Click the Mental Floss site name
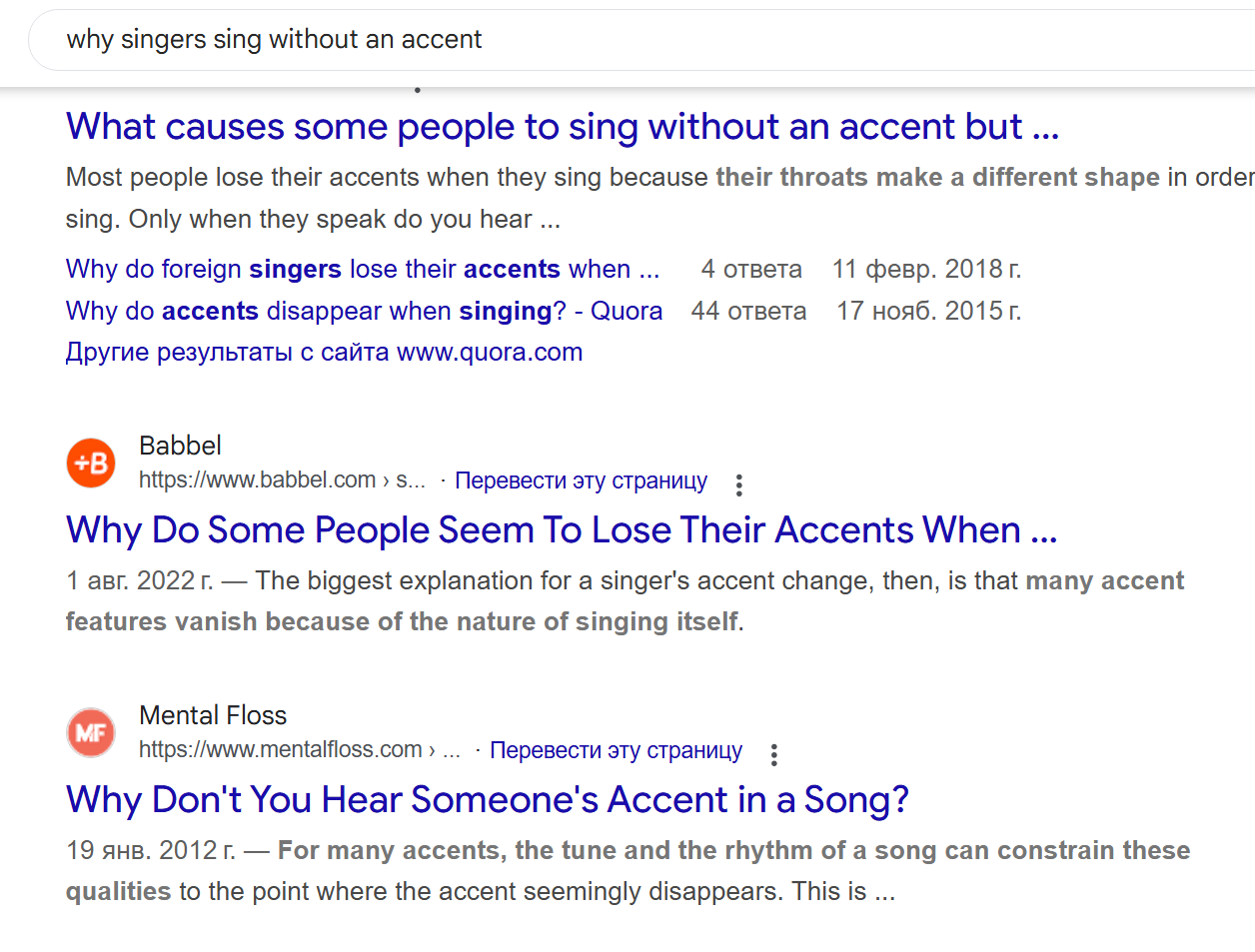 pyautogui.click(x=213, y=715)
